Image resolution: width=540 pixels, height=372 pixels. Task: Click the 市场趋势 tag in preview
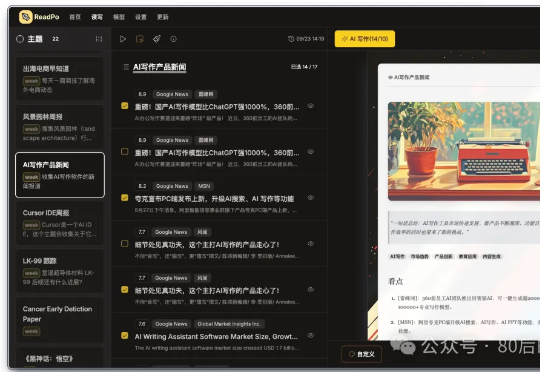pos(419,257)
